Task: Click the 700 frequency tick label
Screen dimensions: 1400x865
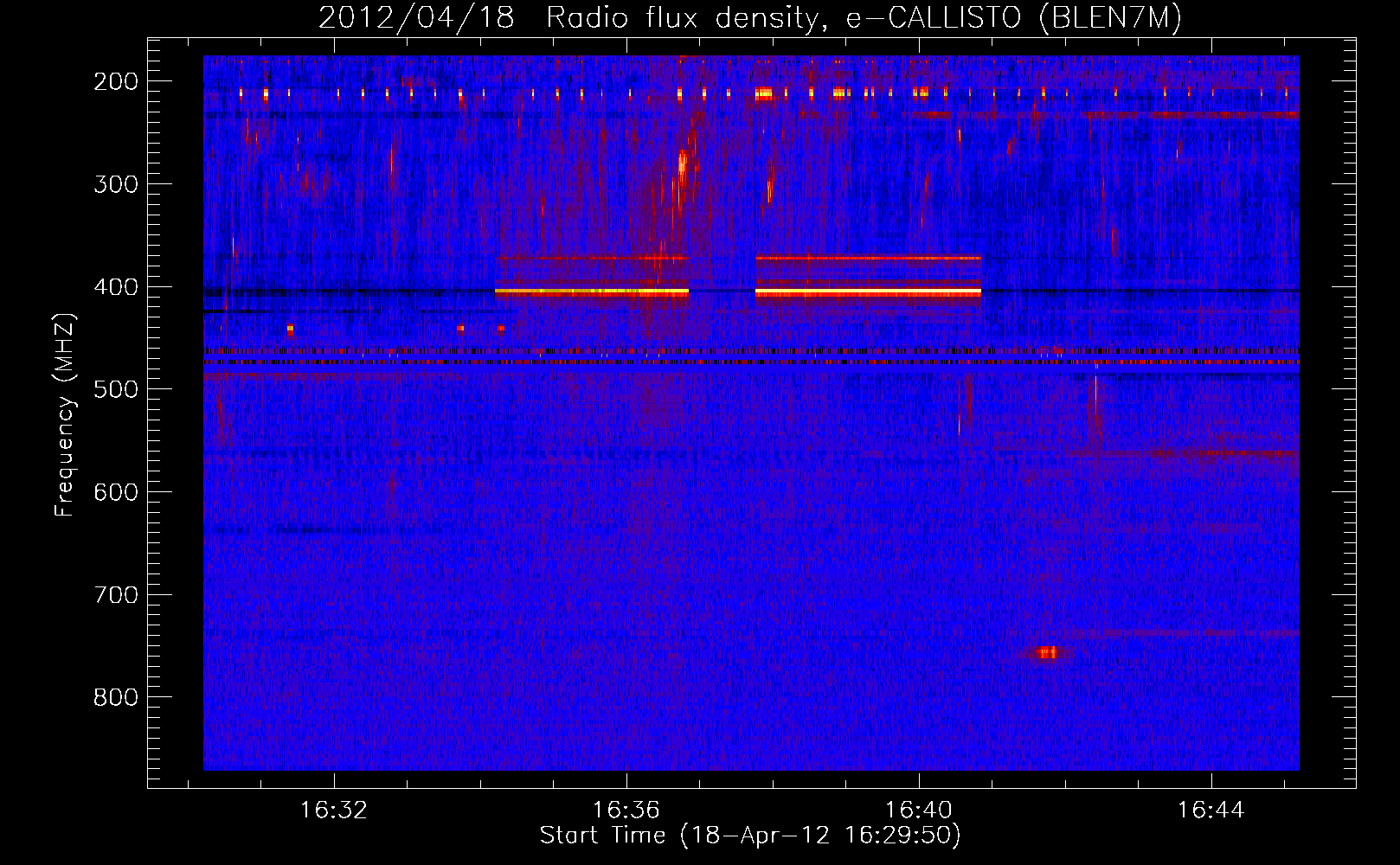Action: (x=116, y=595)
